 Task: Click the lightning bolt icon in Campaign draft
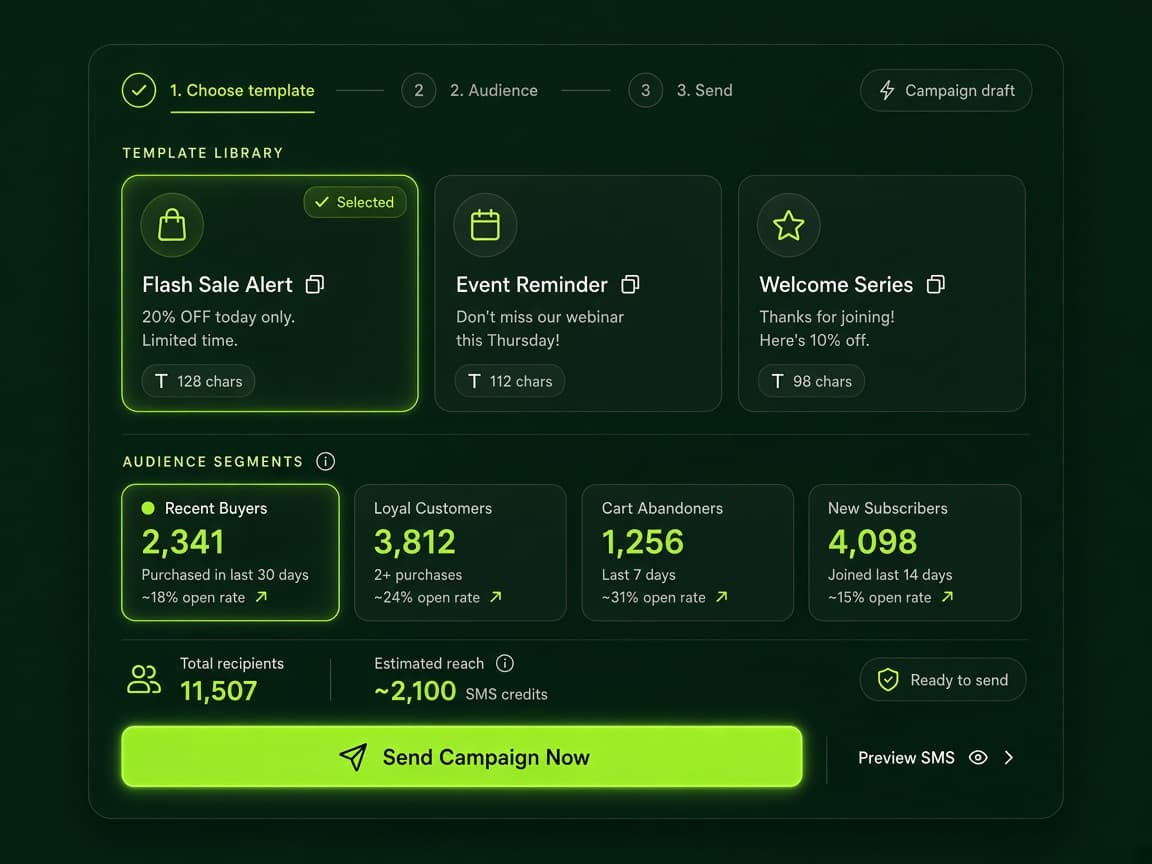887,90
